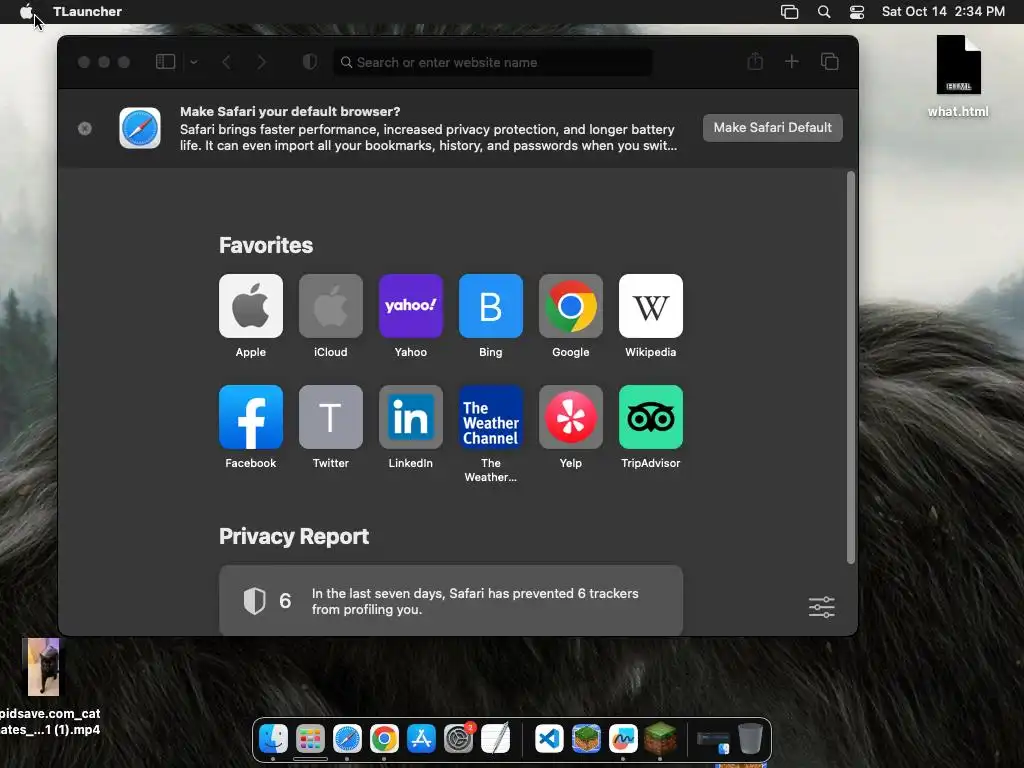Open Trash from the Dock
This screenshot has height=768, width=1024.
750,739
